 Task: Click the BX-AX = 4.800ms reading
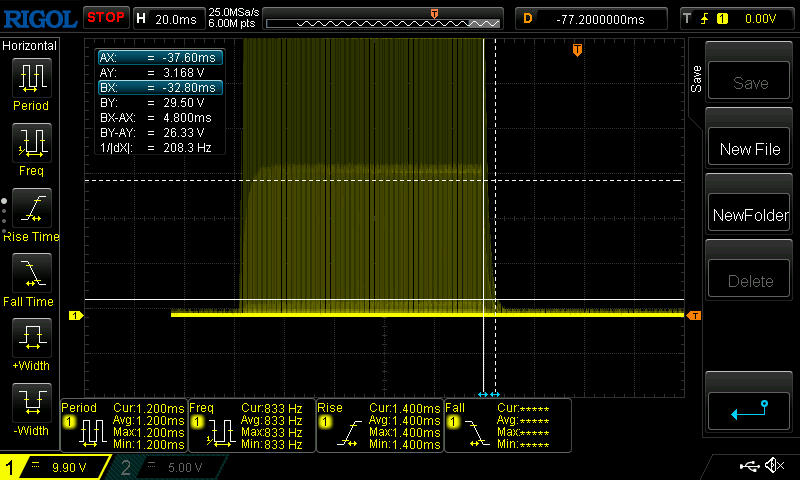pos(156,118)
